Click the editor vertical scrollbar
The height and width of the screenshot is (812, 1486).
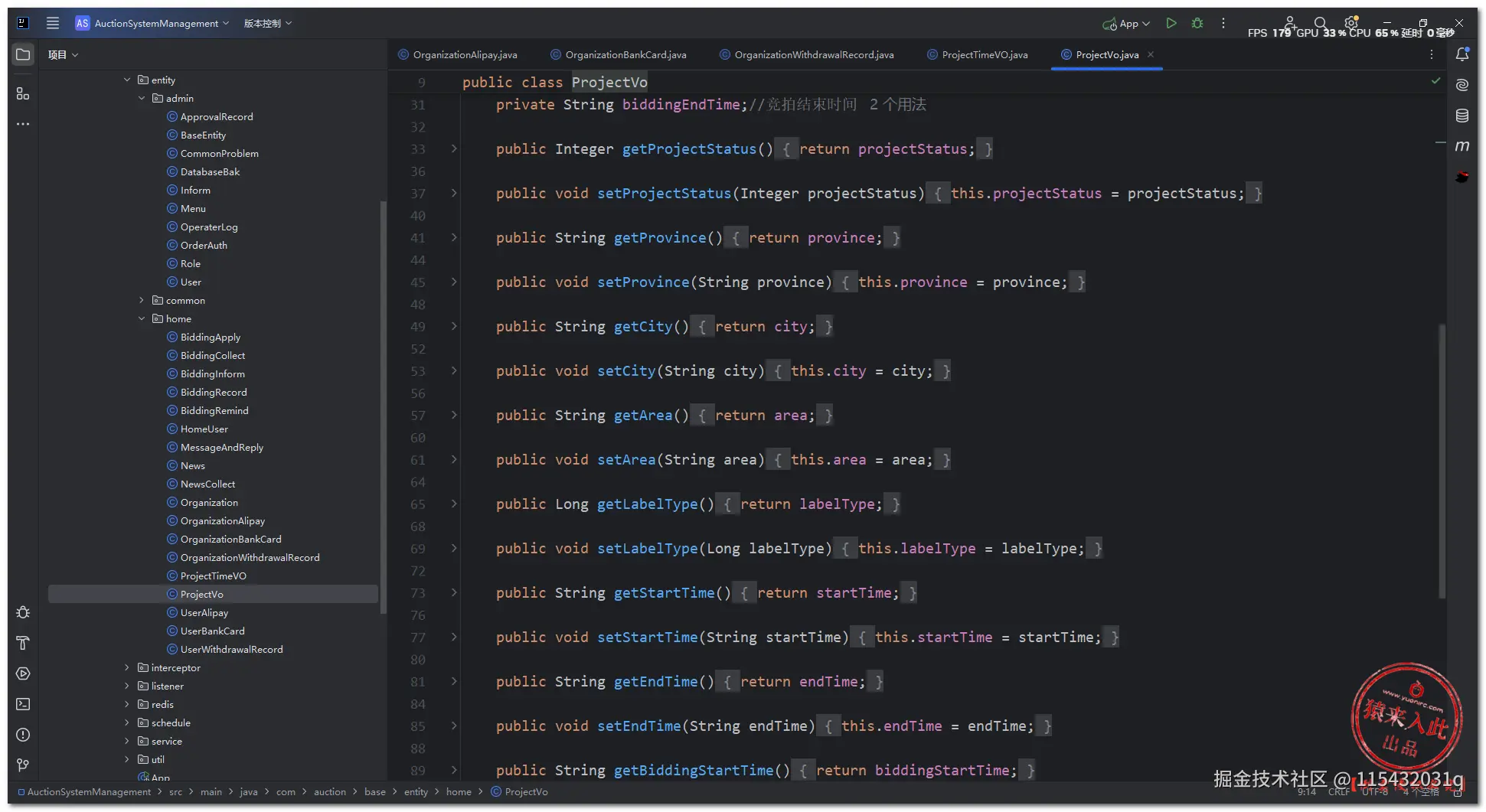coord(1442,461)
